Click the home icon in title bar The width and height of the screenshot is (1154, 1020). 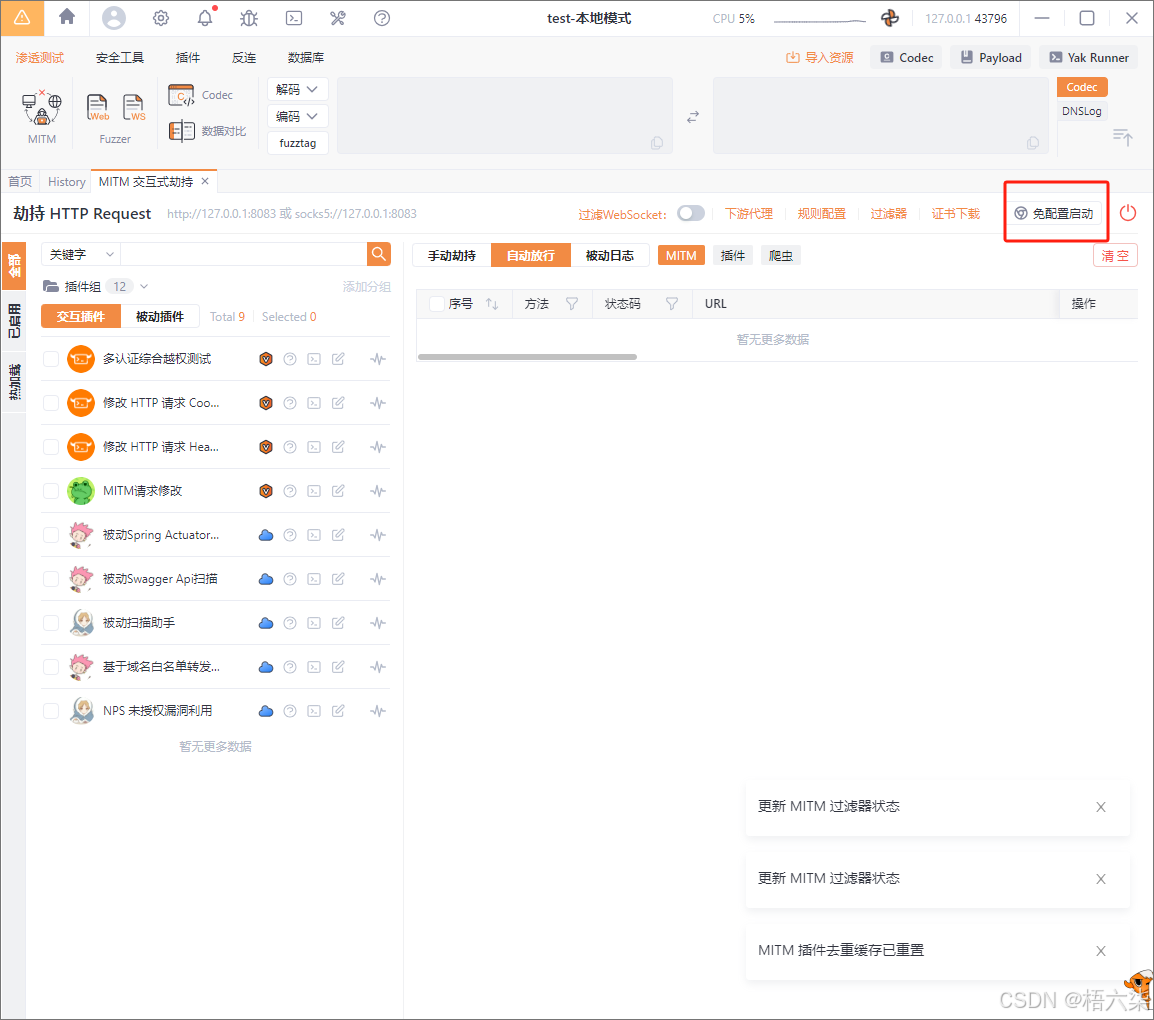[x=67, y=17]
